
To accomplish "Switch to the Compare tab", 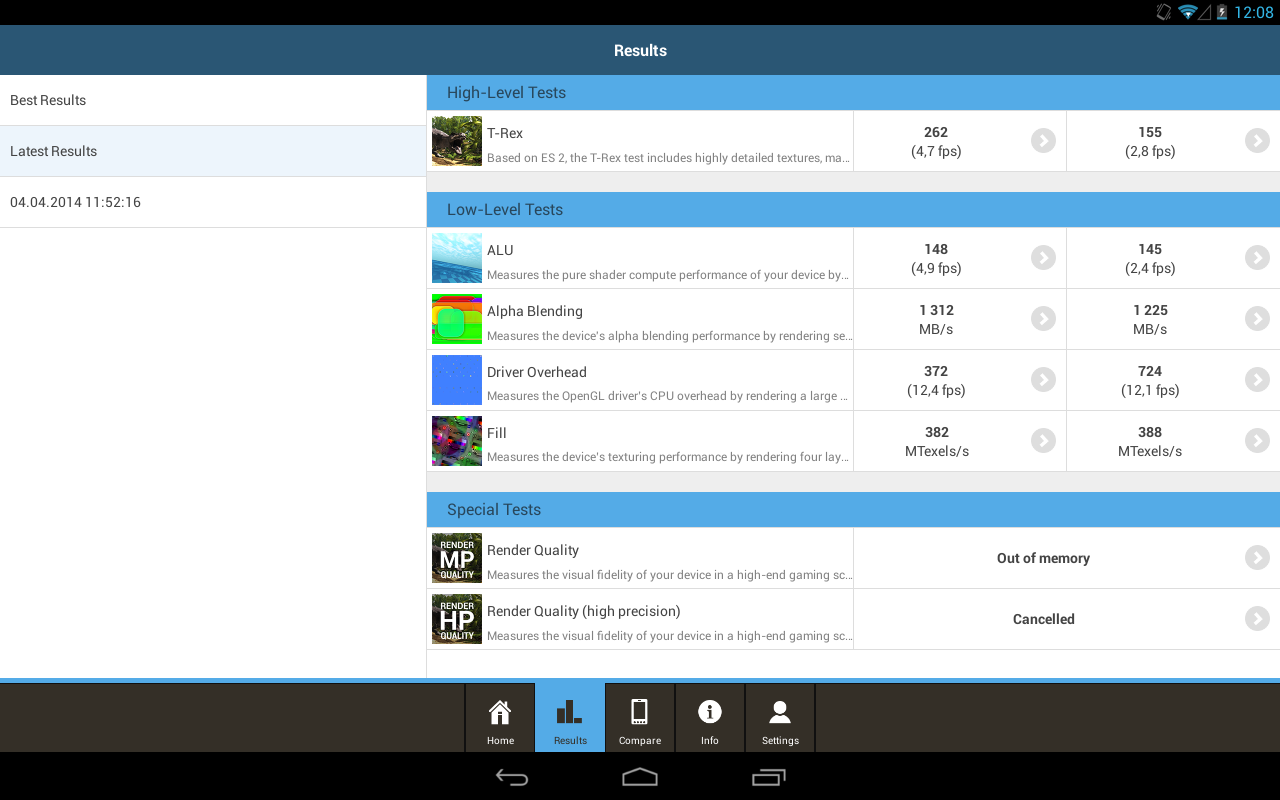I will pyautogui.click(x=640, y=718).
